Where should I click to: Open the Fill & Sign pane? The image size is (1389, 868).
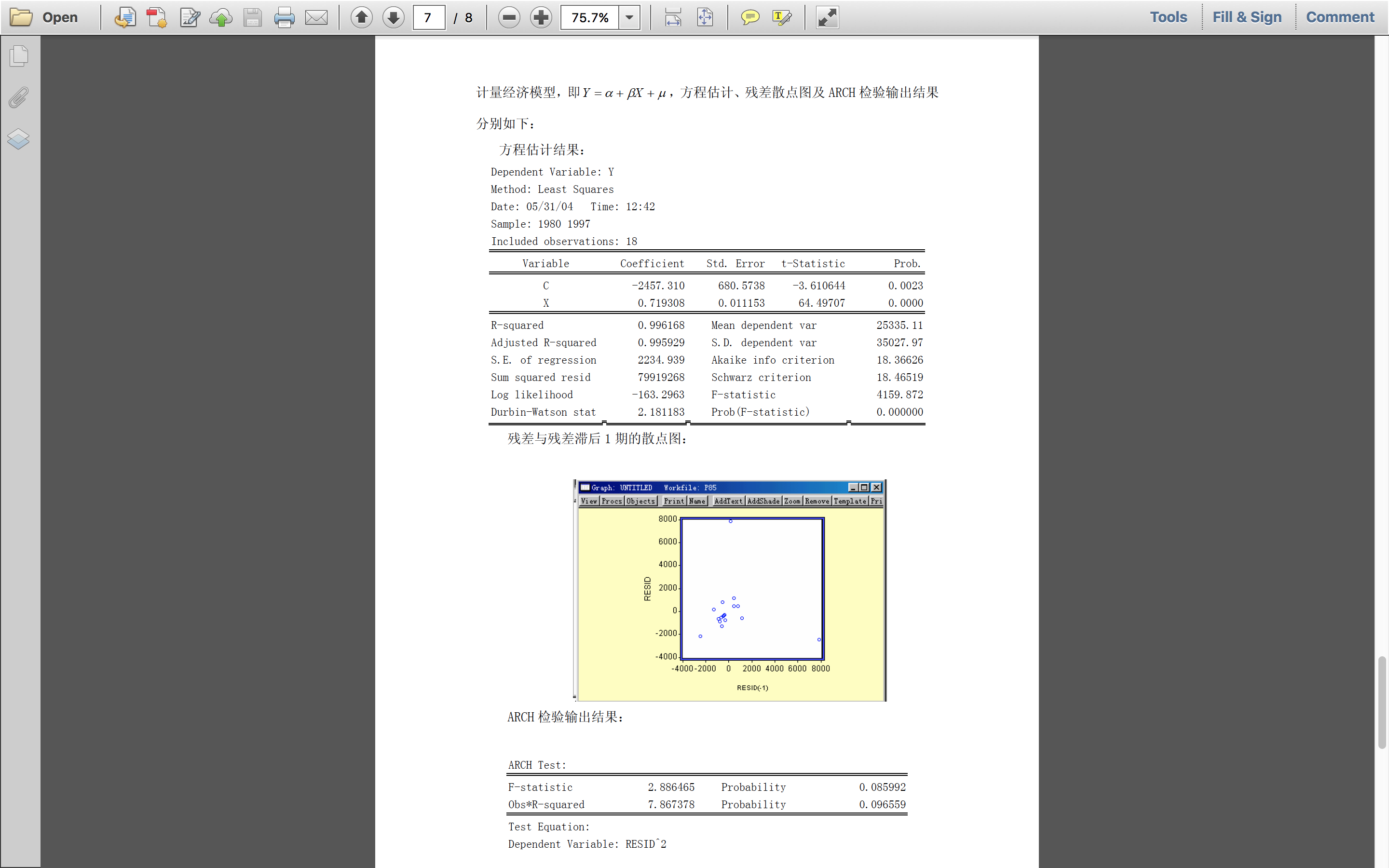point(1247,17)
